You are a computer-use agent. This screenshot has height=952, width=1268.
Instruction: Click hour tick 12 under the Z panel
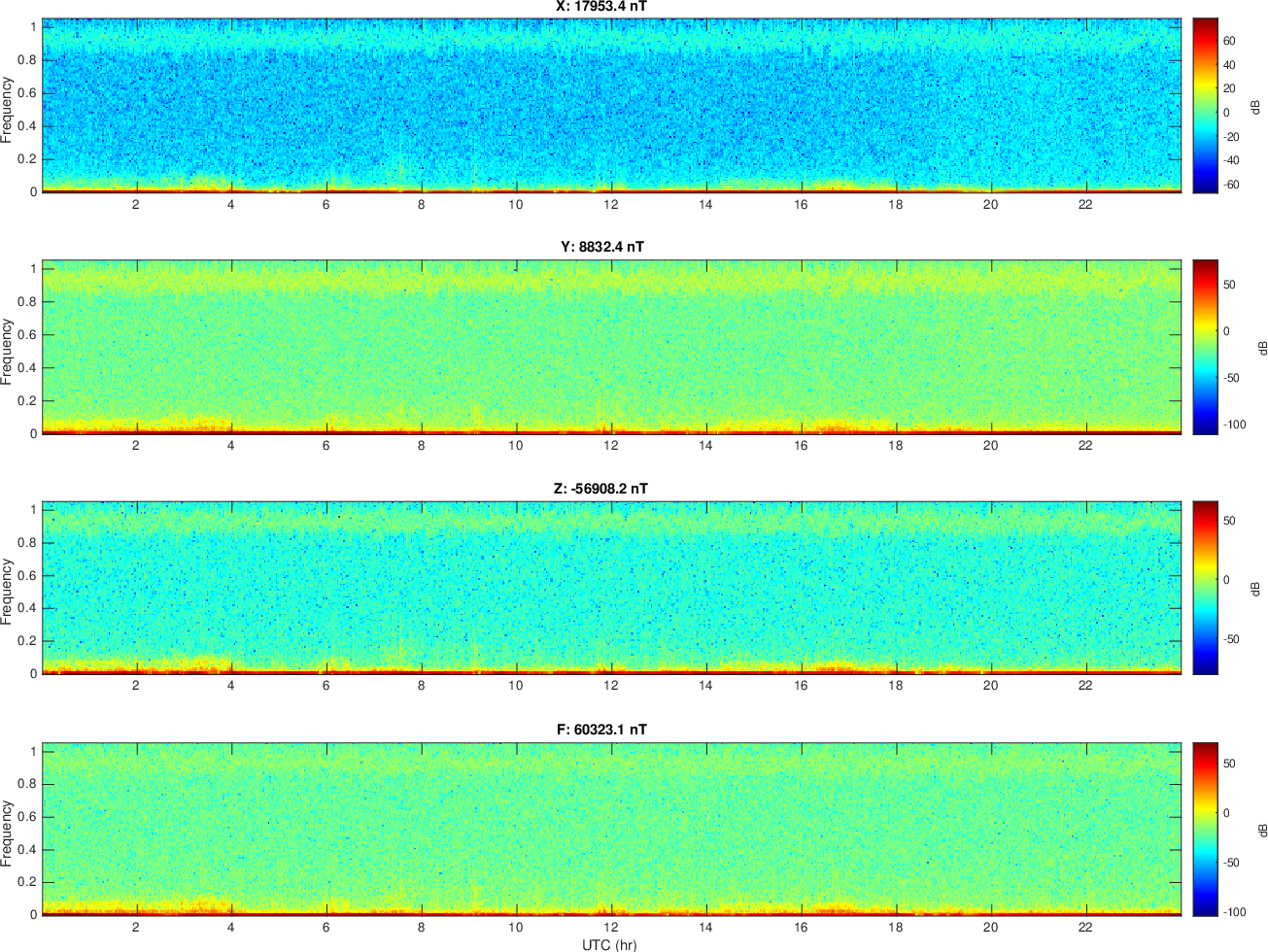610,686
